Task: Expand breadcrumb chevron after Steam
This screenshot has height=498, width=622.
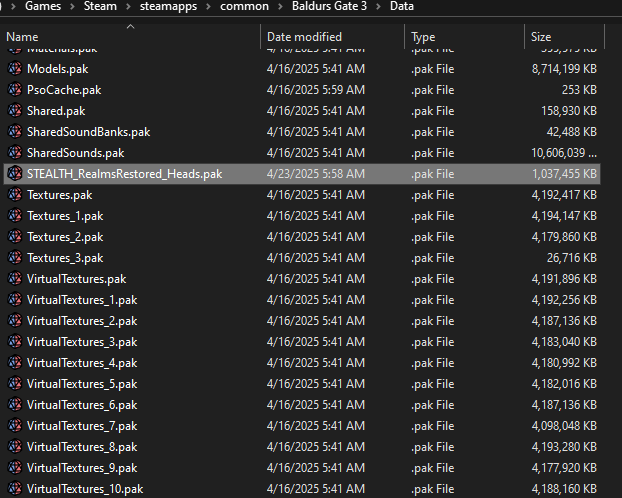Action: point(128,7)
